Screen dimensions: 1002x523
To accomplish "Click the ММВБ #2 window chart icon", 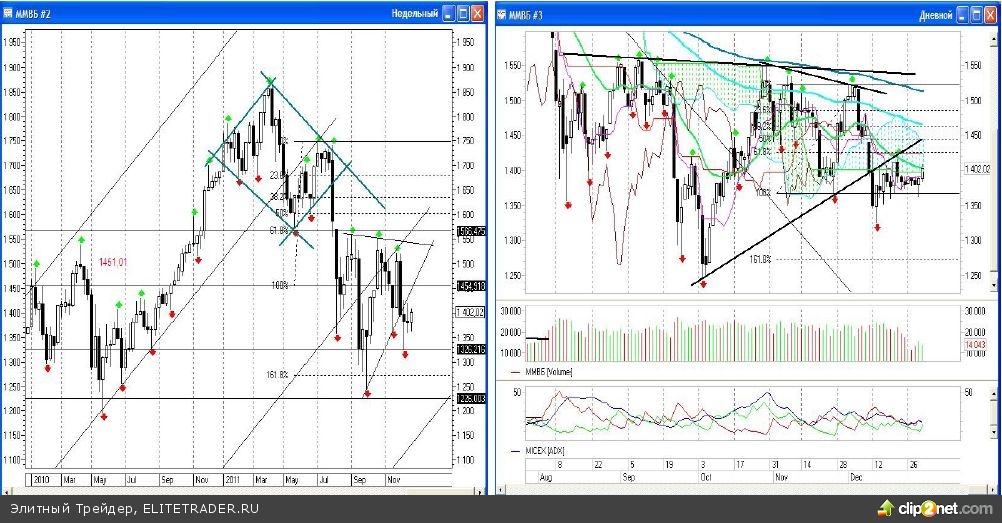I will coord(9,14).
